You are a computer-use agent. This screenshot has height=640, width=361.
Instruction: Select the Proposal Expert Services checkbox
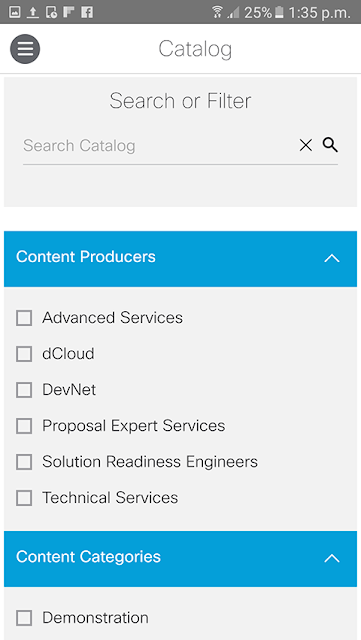24,426
